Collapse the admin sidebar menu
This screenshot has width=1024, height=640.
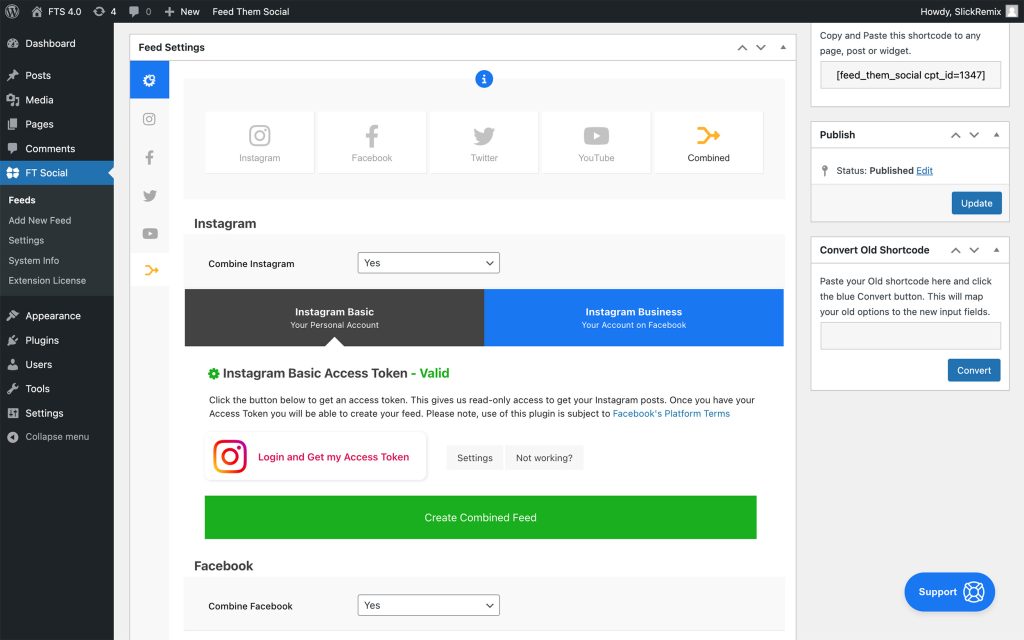click(x=57, y=436)
